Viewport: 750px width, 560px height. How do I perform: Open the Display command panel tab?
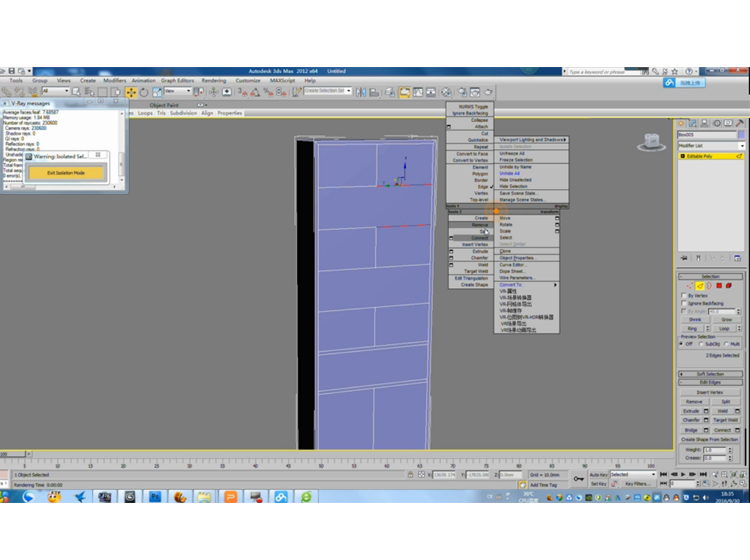728,123
